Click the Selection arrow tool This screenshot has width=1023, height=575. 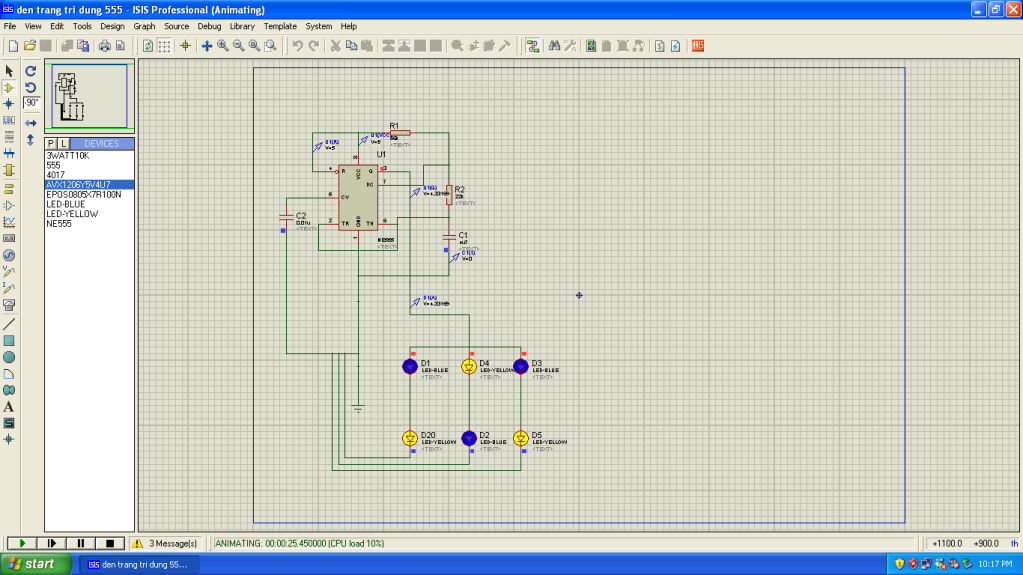[9, 71]
